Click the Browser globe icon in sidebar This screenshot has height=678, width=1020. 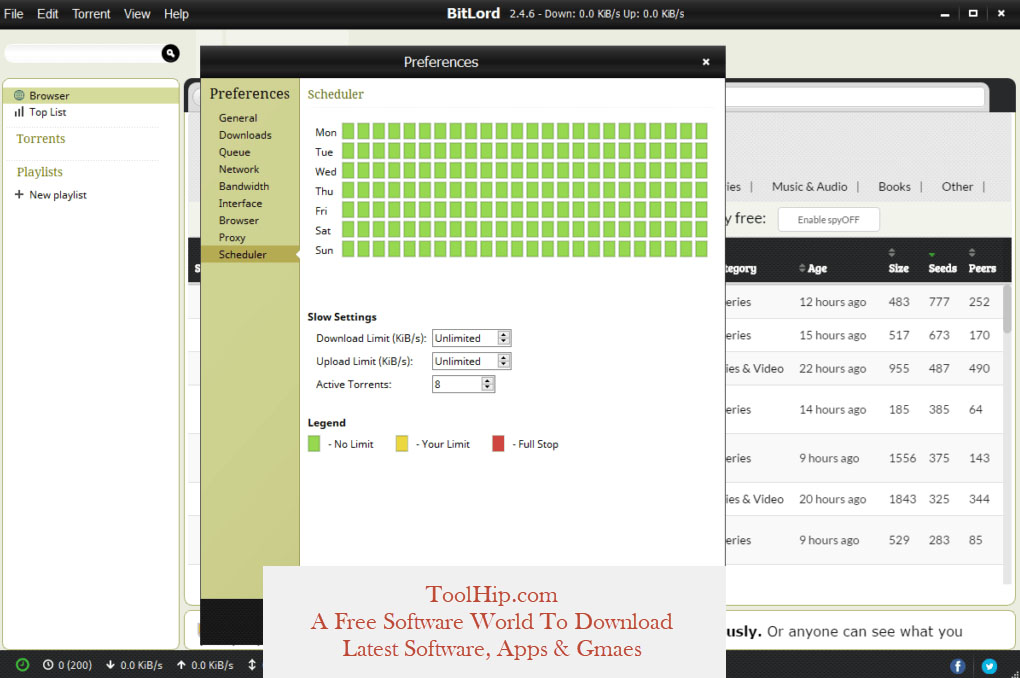[x=20, y=95]
